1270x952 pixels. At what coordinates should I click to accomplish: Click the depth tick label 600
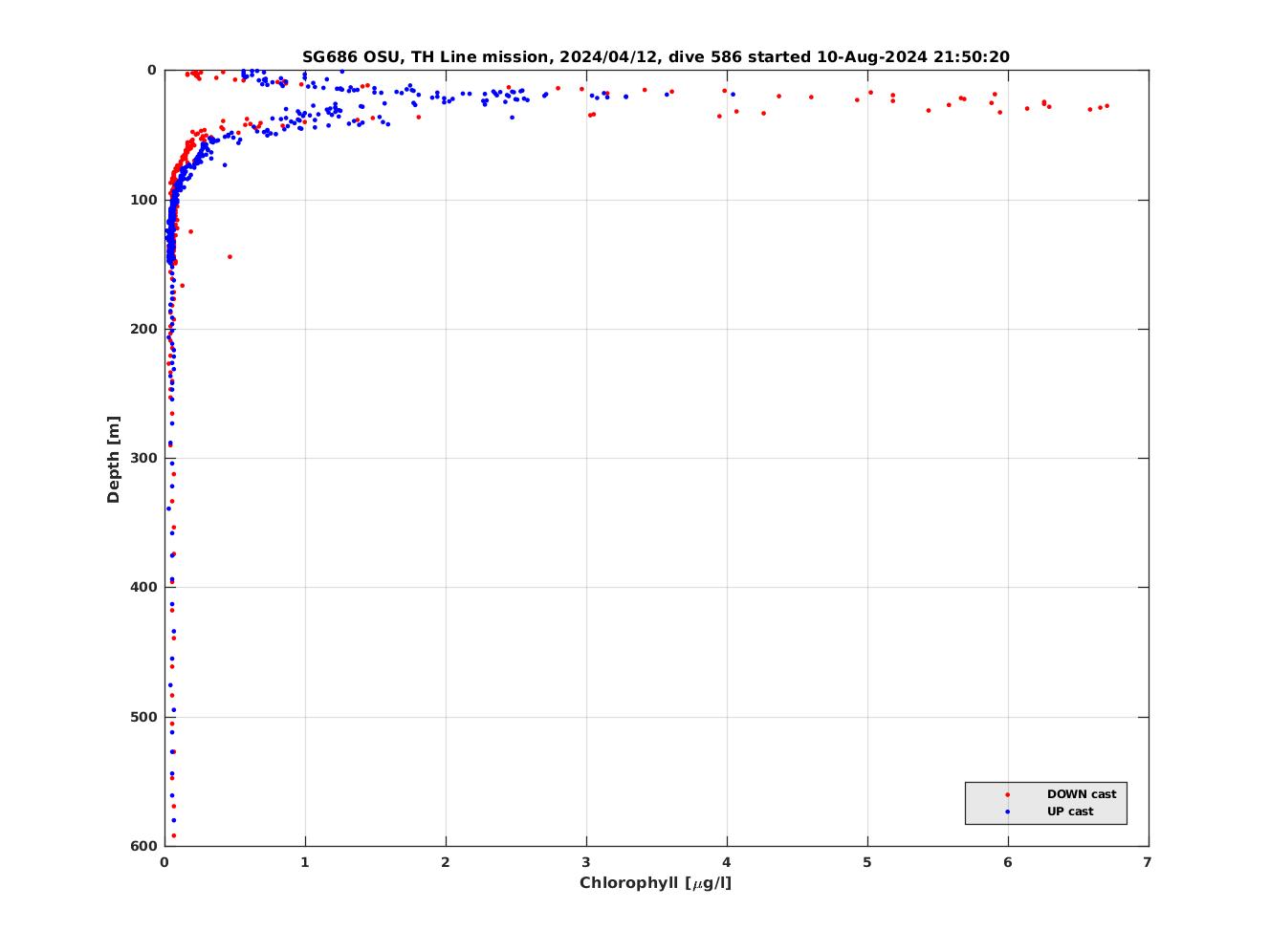143,846
